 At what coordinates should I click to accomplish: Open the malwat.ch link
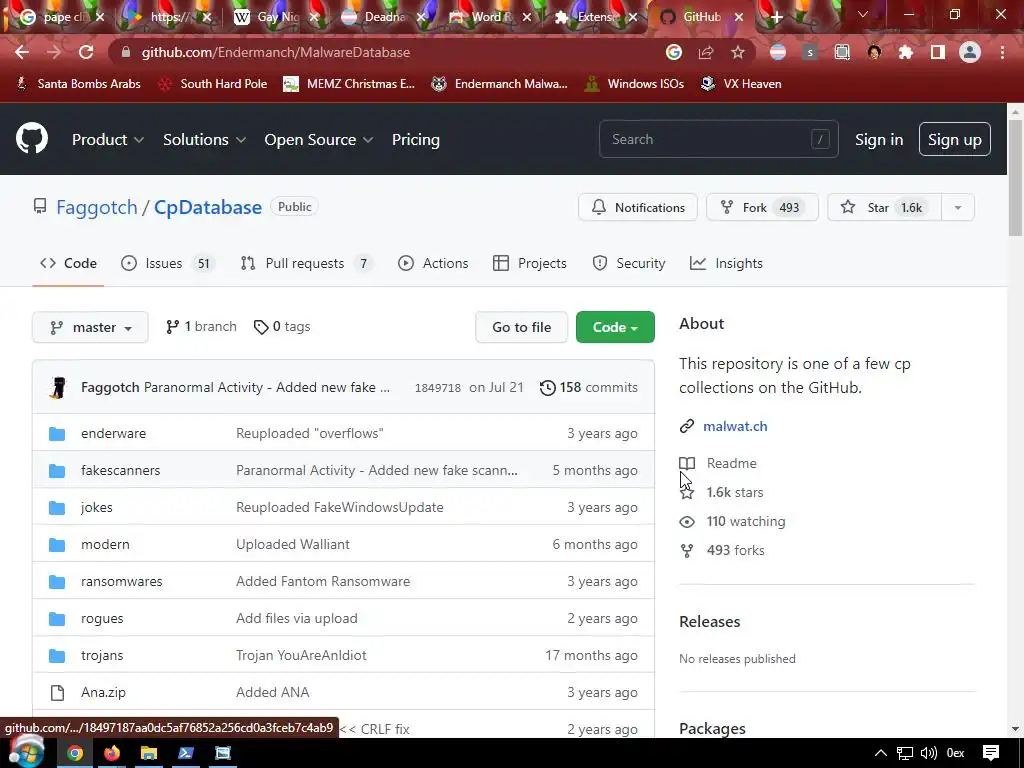pyautogui.click(x=735, y=426)
